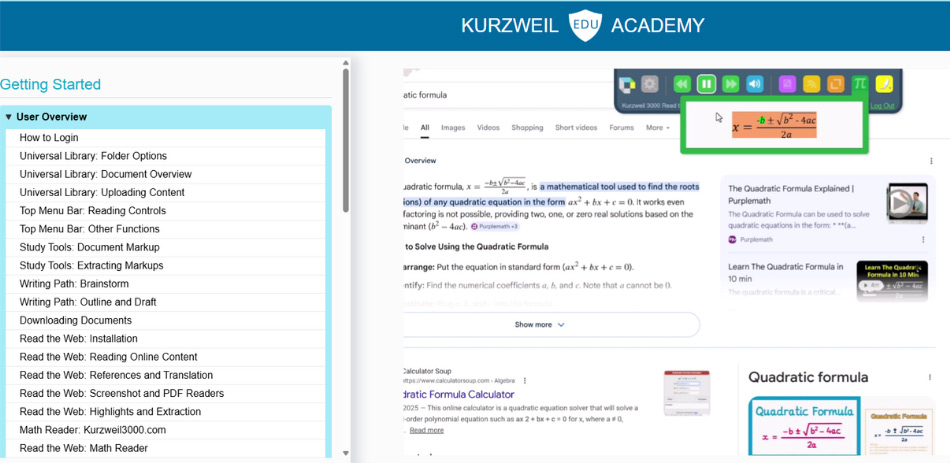This screenshot has width=950, height=464.
Task: Open Study Tools: Document Markup topic
Action: [165, 247]
